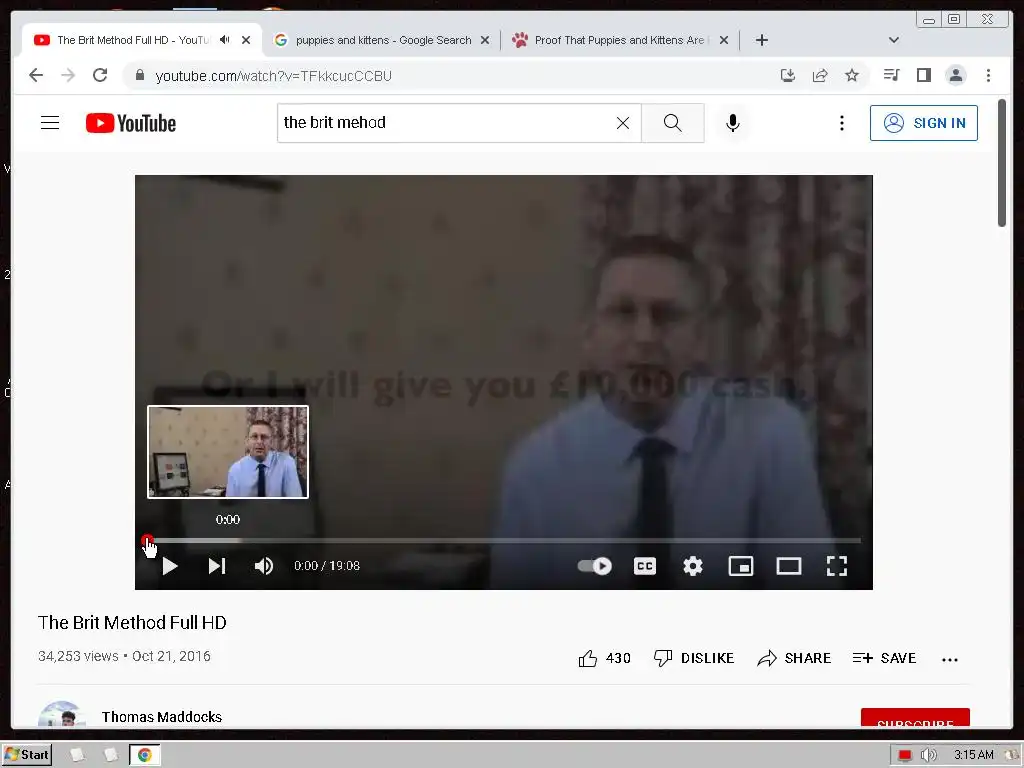Run search with magnifier button
This screenshot has height=768, width=1024.
[673, 123]
